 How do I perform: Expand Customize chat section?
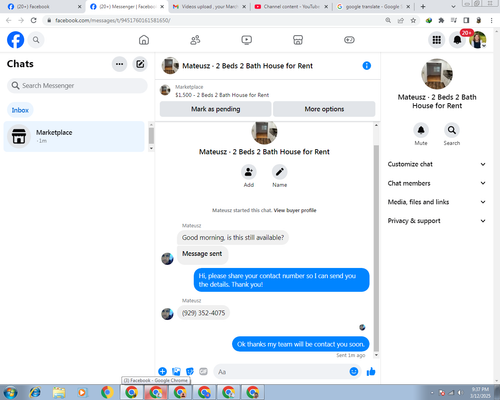tap(437, 164)
